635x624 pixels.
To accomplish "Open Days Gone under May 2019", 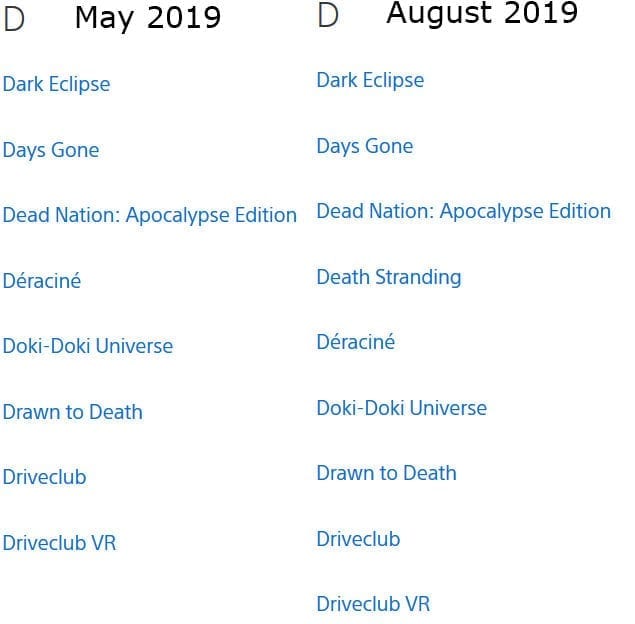I will (x=51, y=150).
